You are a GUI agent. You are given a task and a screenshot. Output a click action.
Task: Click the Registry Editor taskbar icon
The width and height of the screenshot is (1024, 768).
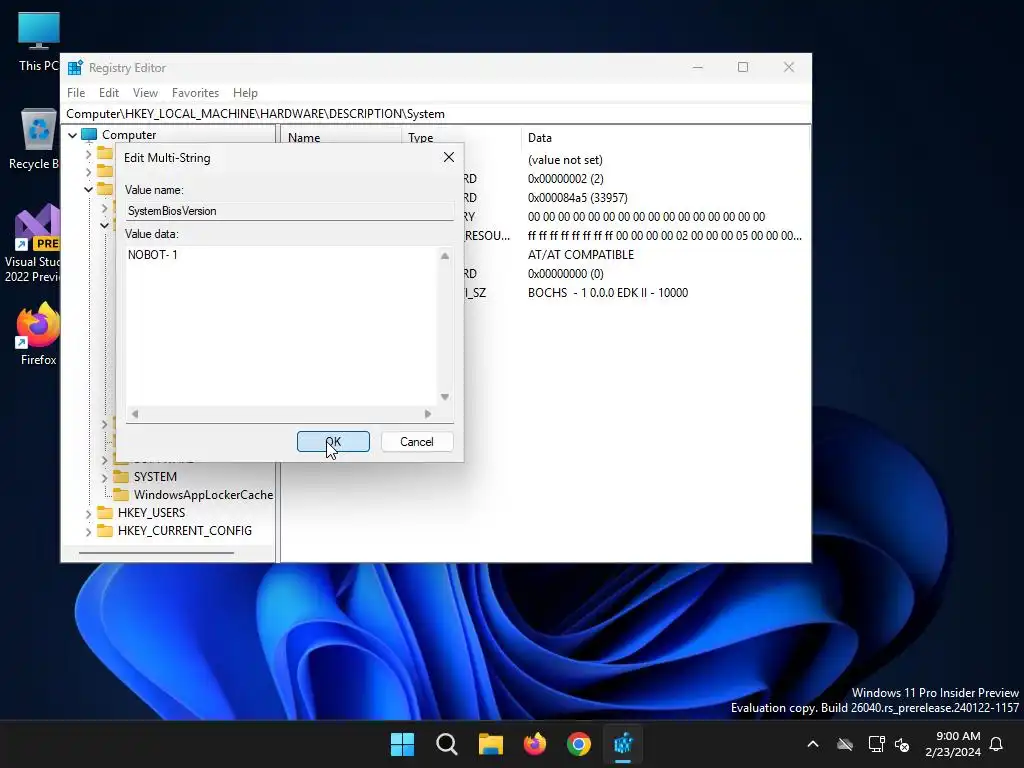pyautogui.click(x=623, y=744)
